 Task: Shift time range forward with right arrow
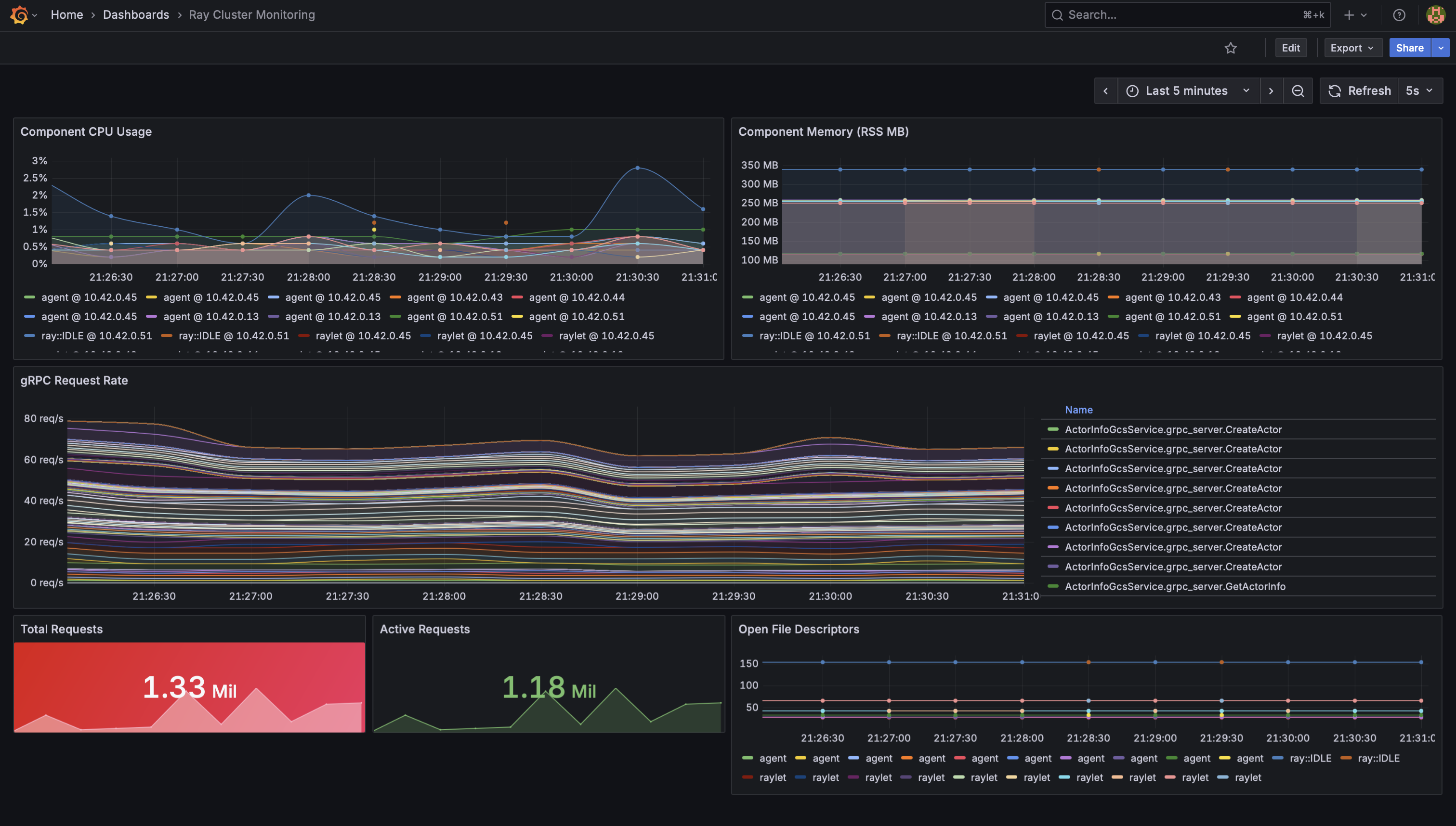pyautogui.click(x=1271, y=91)
